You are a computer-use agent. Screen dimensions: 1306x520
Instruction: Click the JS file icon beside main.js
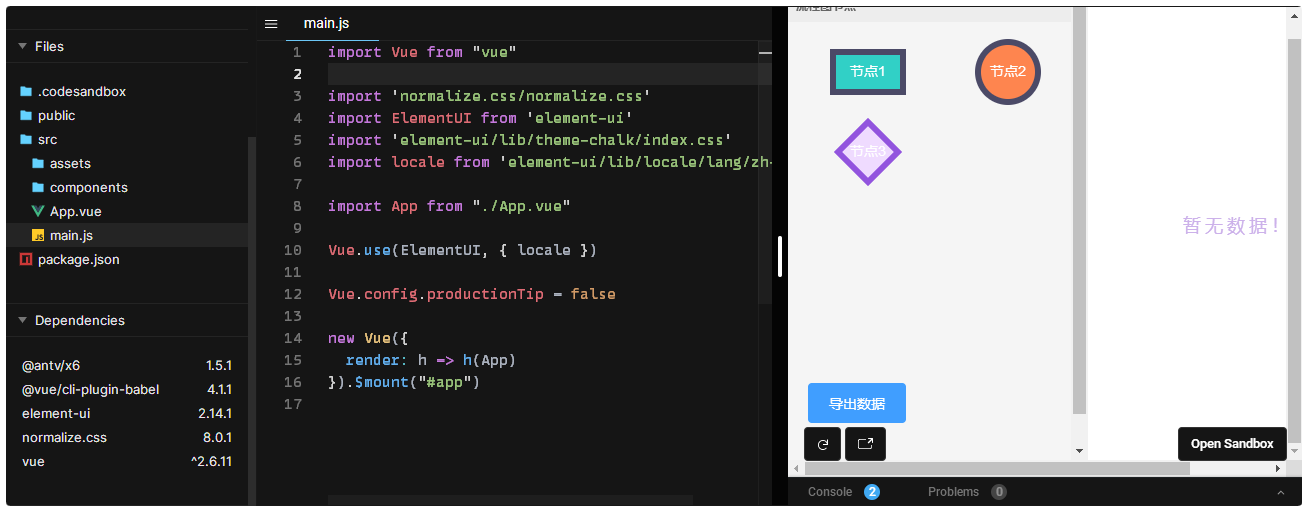click(x=38, y=235)
